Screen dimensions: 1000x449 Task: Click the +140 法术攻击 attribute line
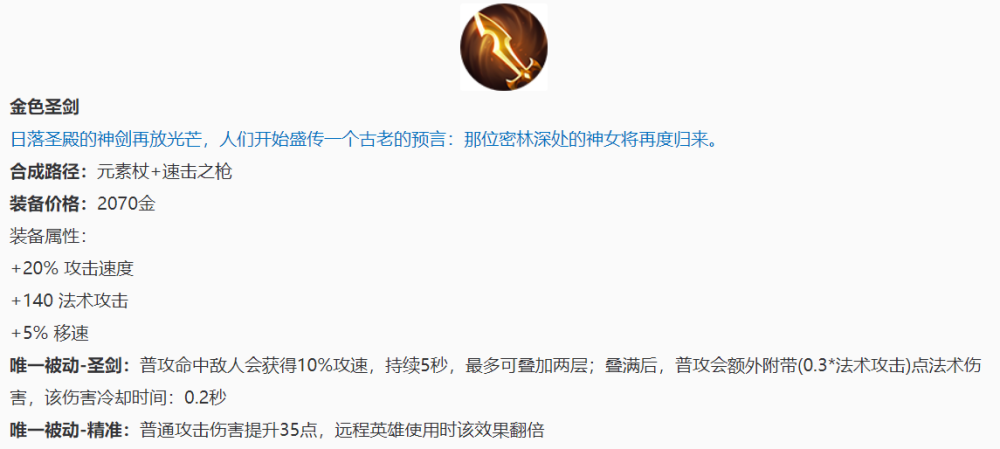(70, 301)
